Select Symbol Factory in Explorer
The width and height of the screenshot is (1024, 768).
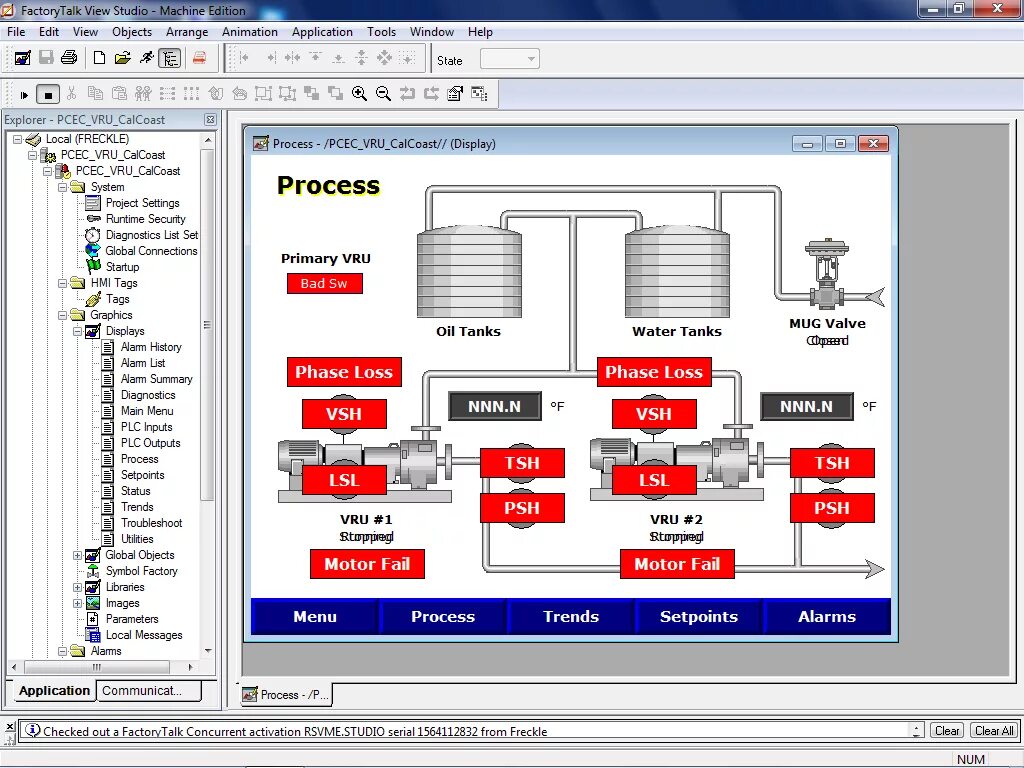pos(142,571)
